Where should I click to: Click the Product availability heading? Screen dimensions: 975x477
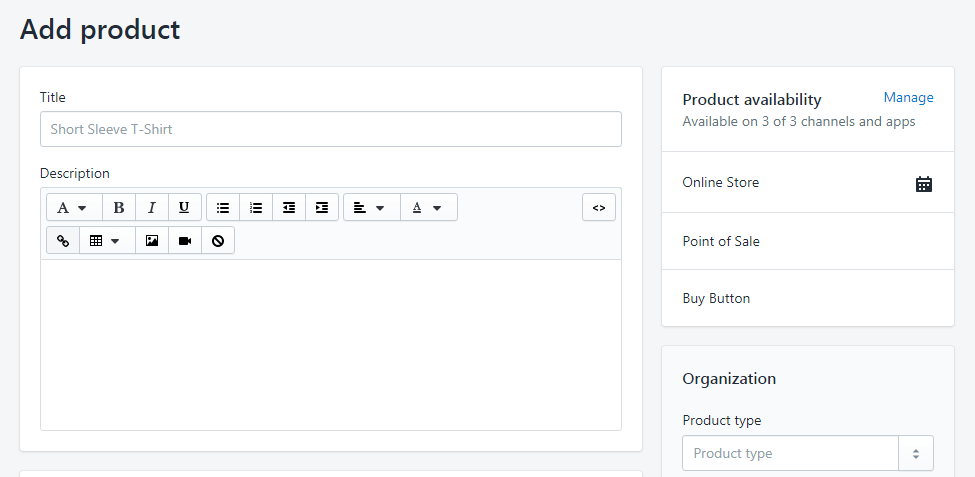coord(752,100)
